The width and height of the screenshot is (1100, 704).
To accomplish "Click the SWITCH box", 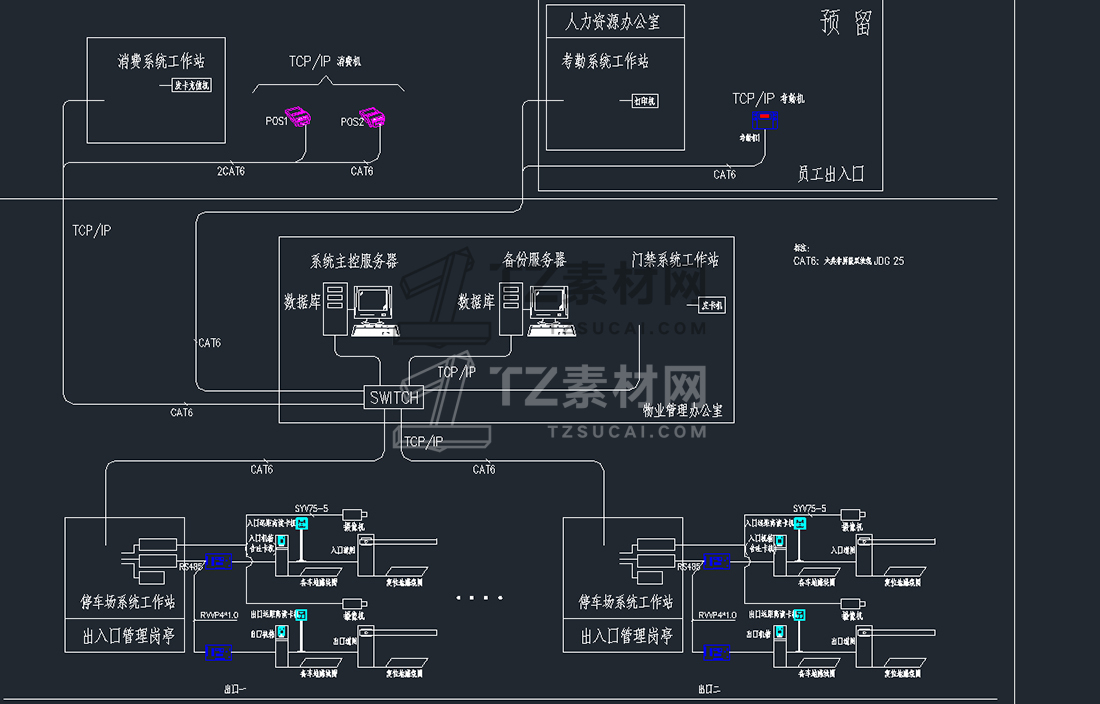I will point(394,398).
